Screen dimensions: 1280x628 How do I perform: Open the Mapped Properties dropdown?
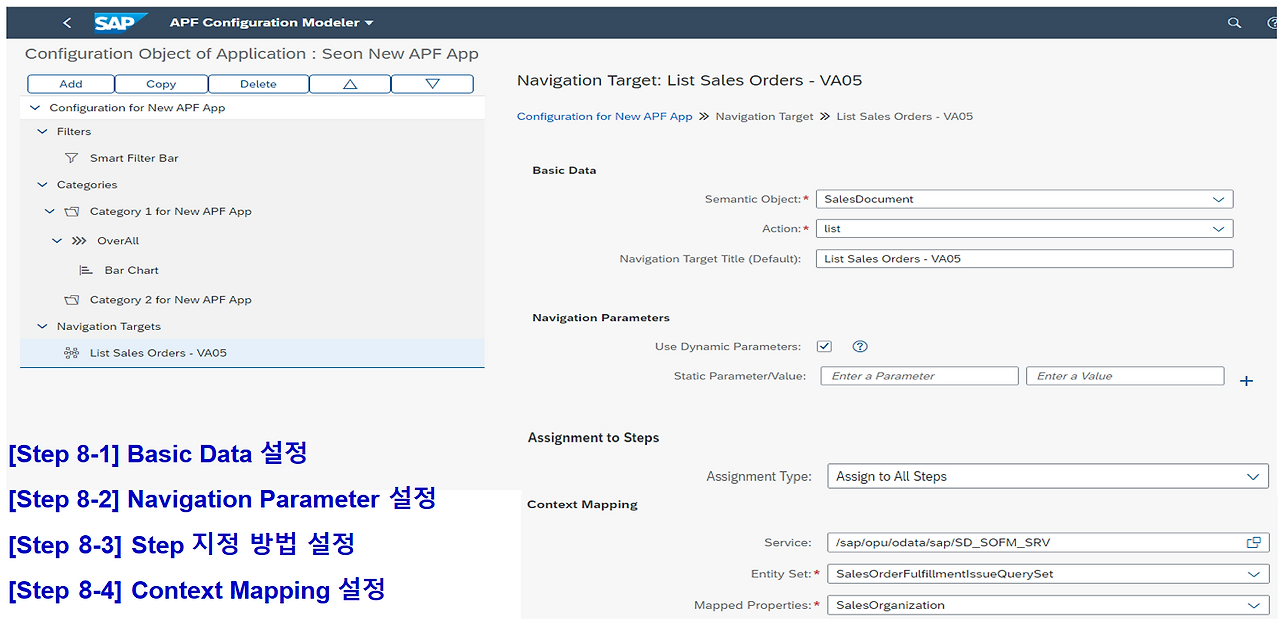pos(1255,605)
